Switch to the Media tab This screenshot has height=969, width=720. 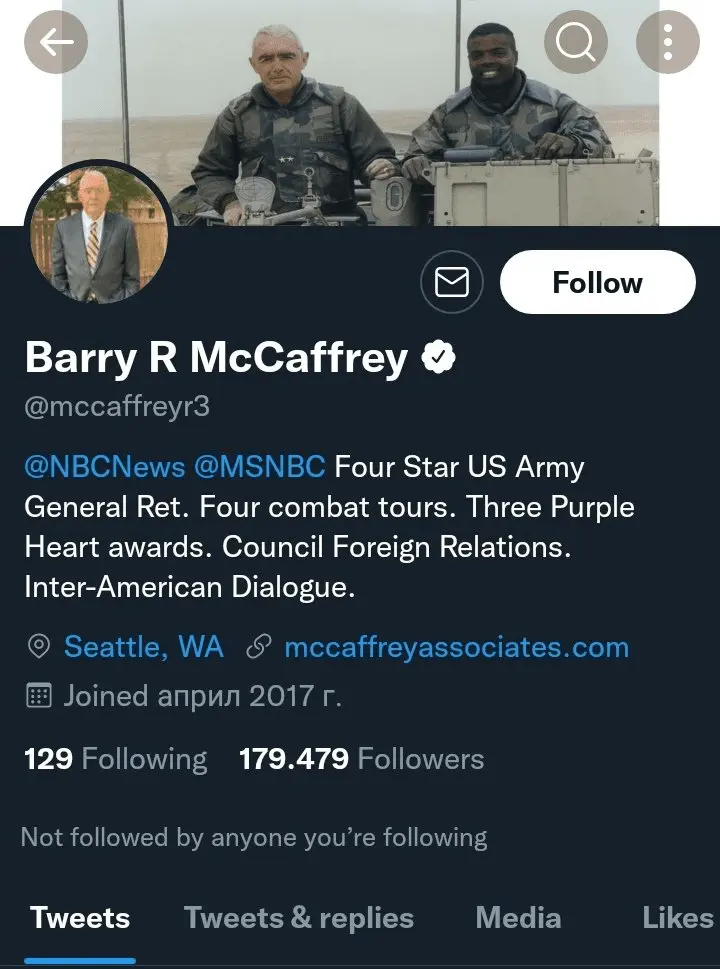click(517, 918)
